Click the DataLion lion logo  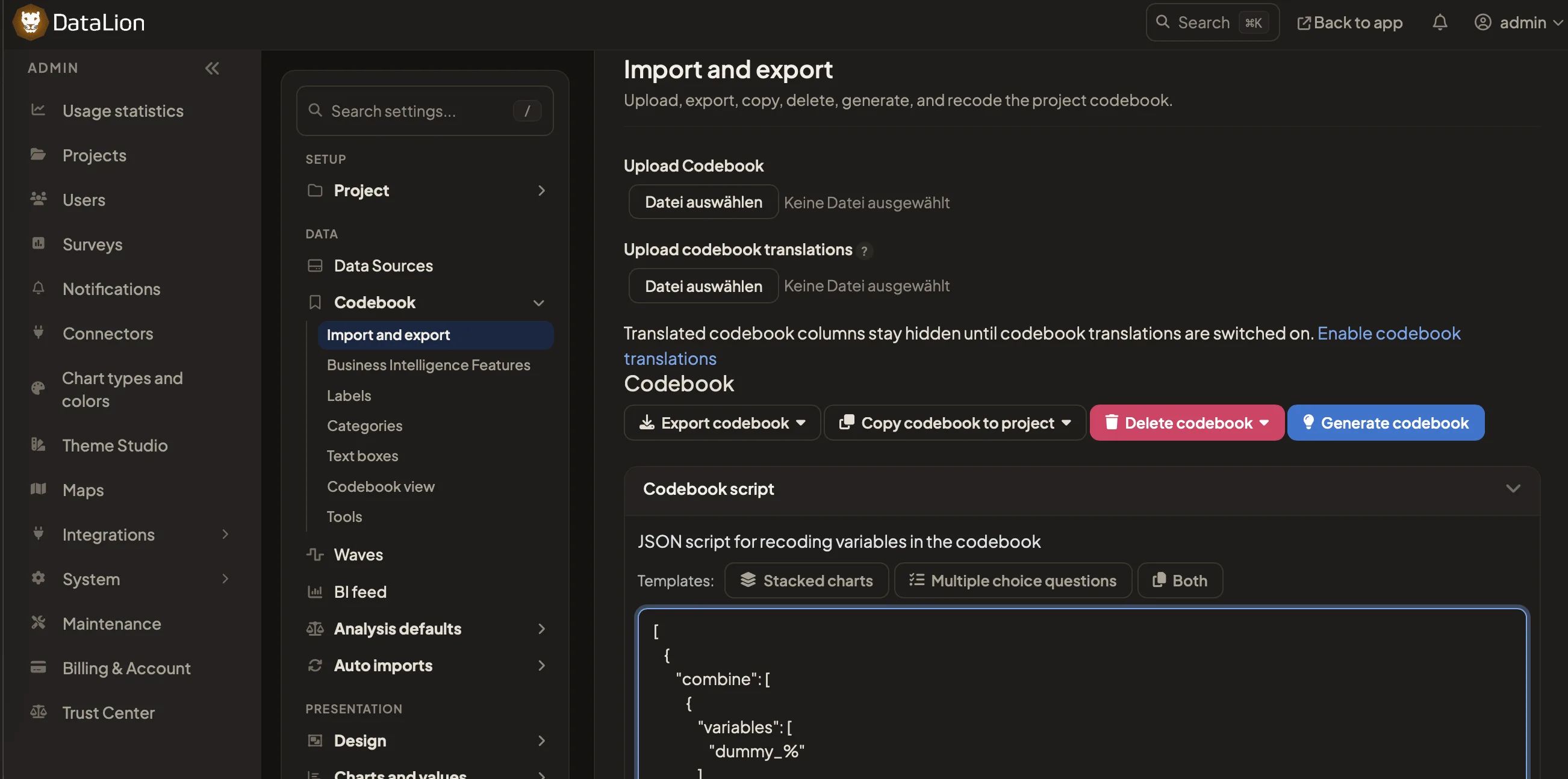pos(30,22)
